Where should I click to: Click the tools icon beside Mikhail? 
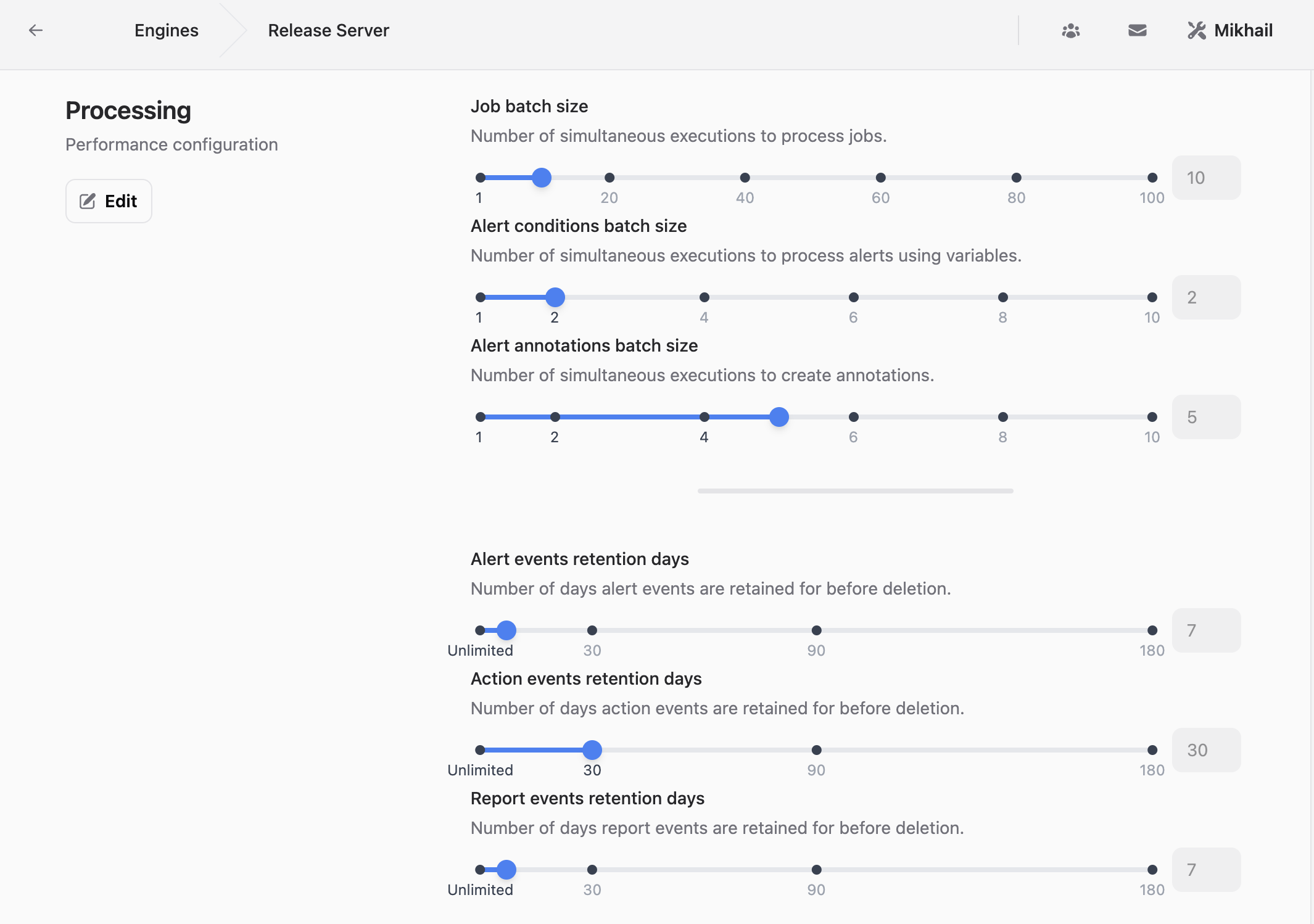pyautogui.click(x=1197, y=30)
